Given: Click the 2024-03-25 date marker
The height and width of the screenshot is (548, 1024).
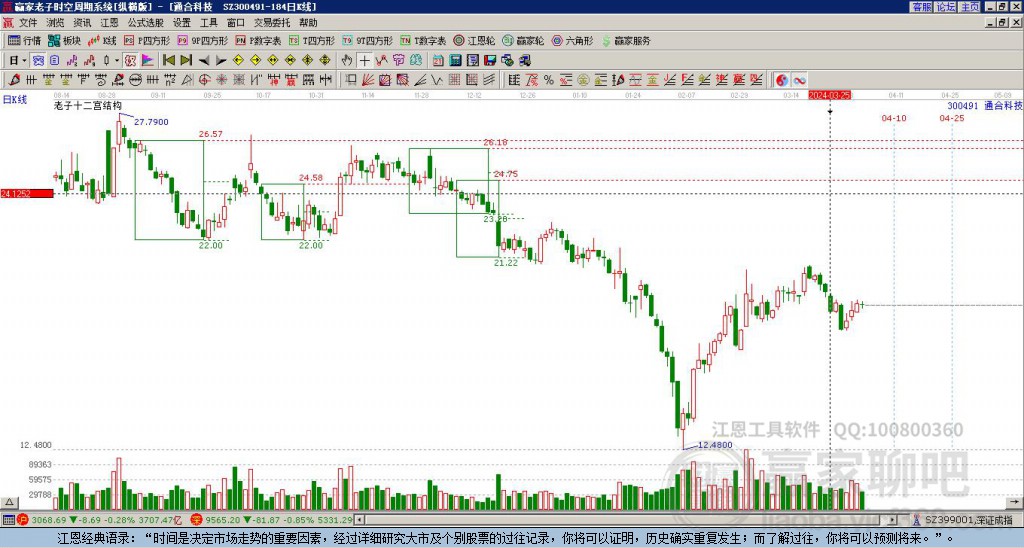Looking at the screenshot, I should tap(830, 95).
